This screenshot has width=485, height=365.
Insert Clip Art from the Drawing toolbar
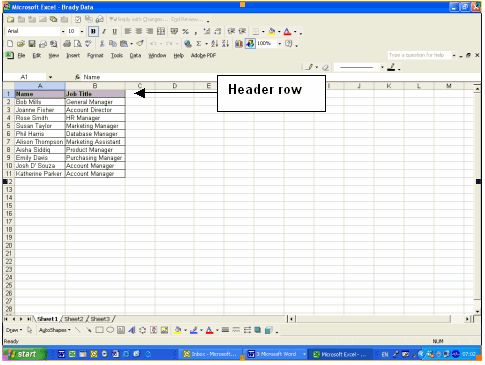pyautogui.click(x=154, y=330)
